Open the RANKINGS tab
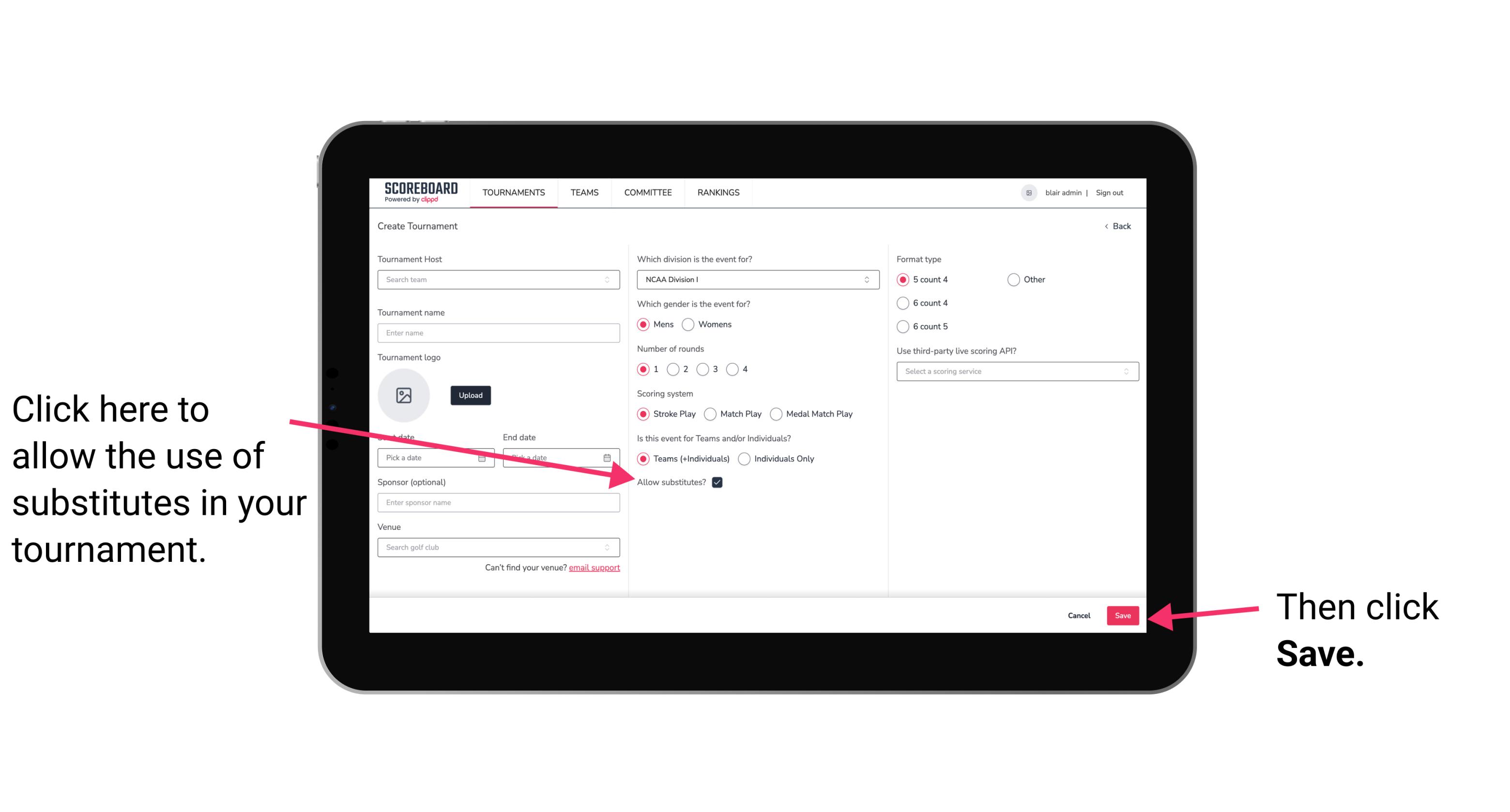 [x=718, y=192]
